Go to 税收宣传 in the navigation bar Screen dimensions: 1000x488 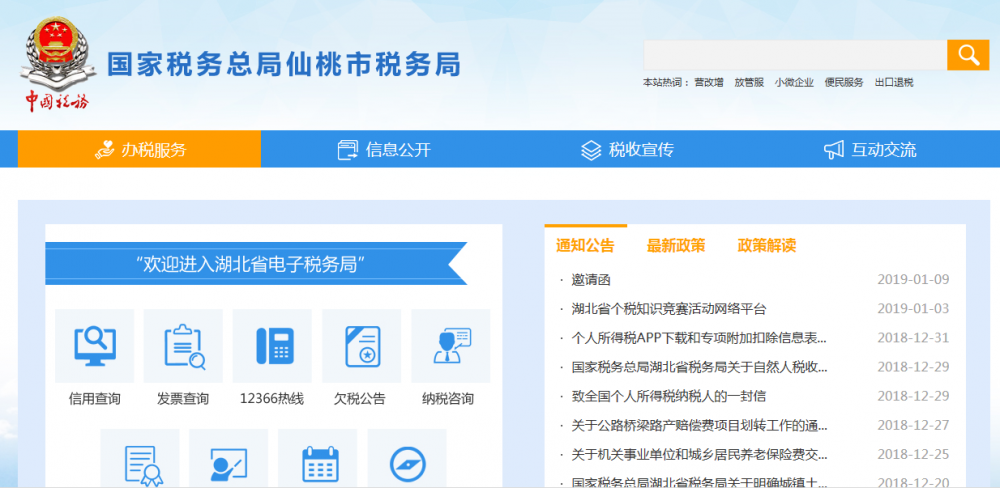pyautogui.click(x=627, y=150)
